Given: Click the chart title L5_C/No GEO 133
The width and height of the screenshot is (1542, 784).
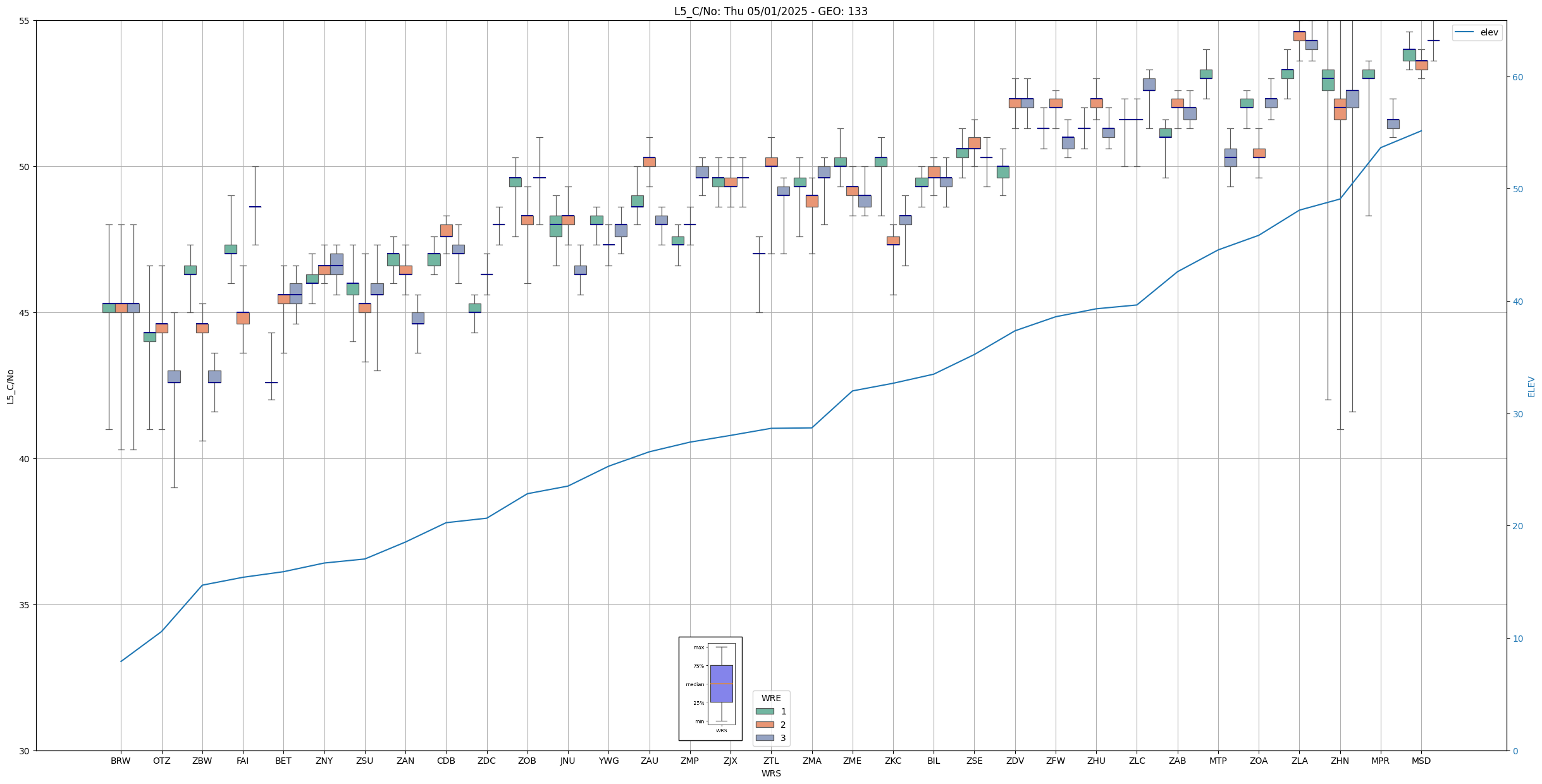Looking at the screenshot, I should (770, 11).
